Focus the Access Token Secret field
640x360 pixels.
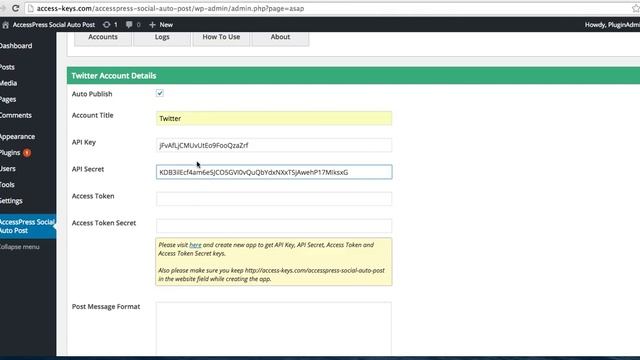(x=274, y=226)
